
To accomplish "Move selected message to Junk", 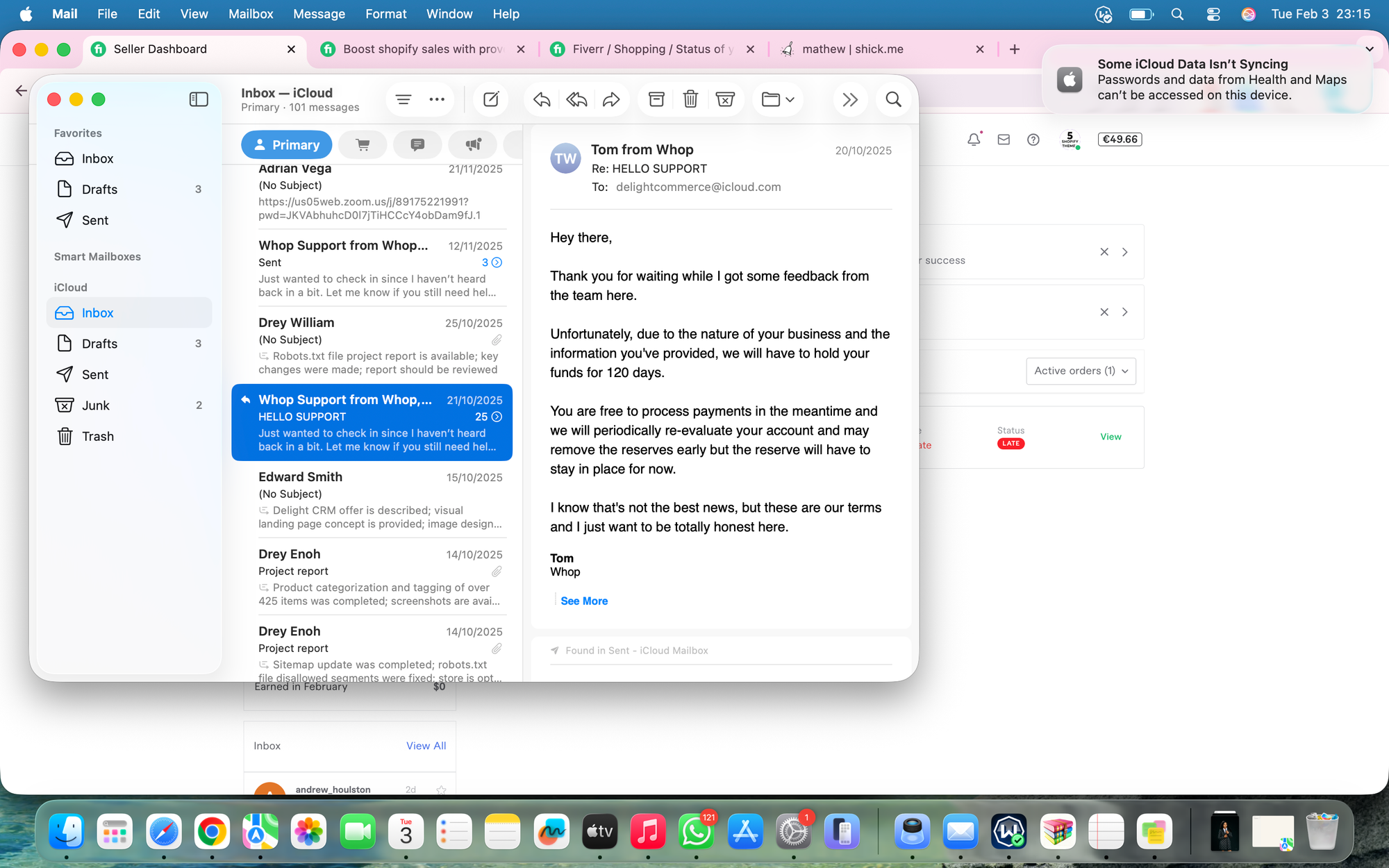I will (x=725, y=99).
